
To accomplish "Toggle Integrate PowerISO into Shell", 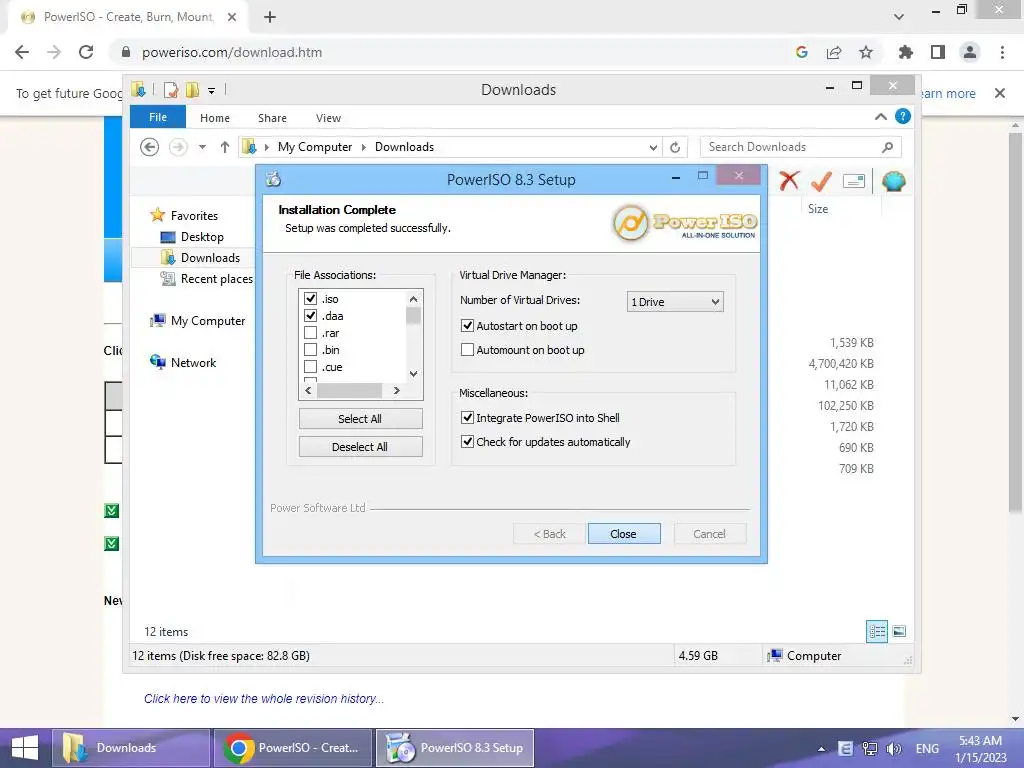I will point(467,417).
